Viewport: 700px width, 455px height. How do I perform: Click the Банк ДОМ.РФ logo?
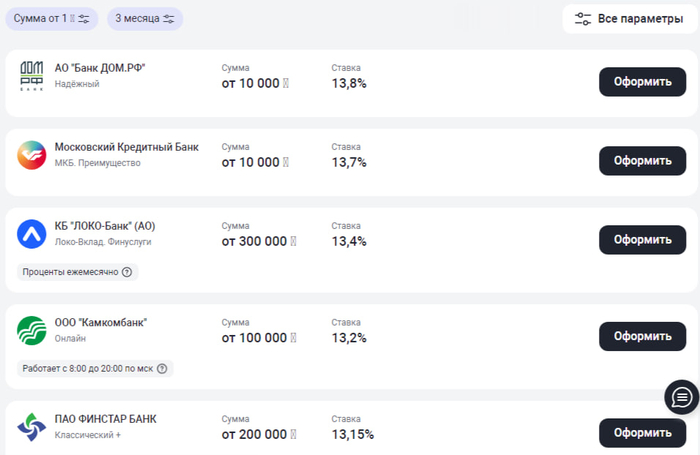(x=32, y=76)
